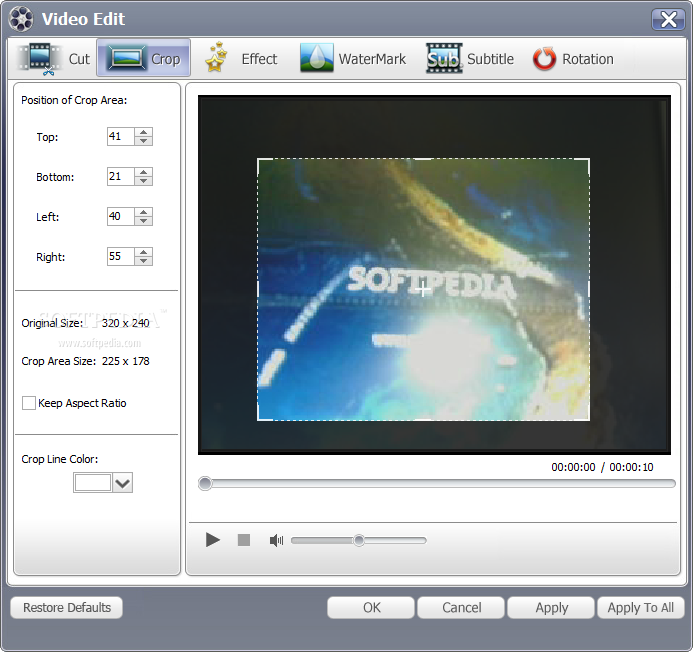Decrease the Left crop value

143,221
